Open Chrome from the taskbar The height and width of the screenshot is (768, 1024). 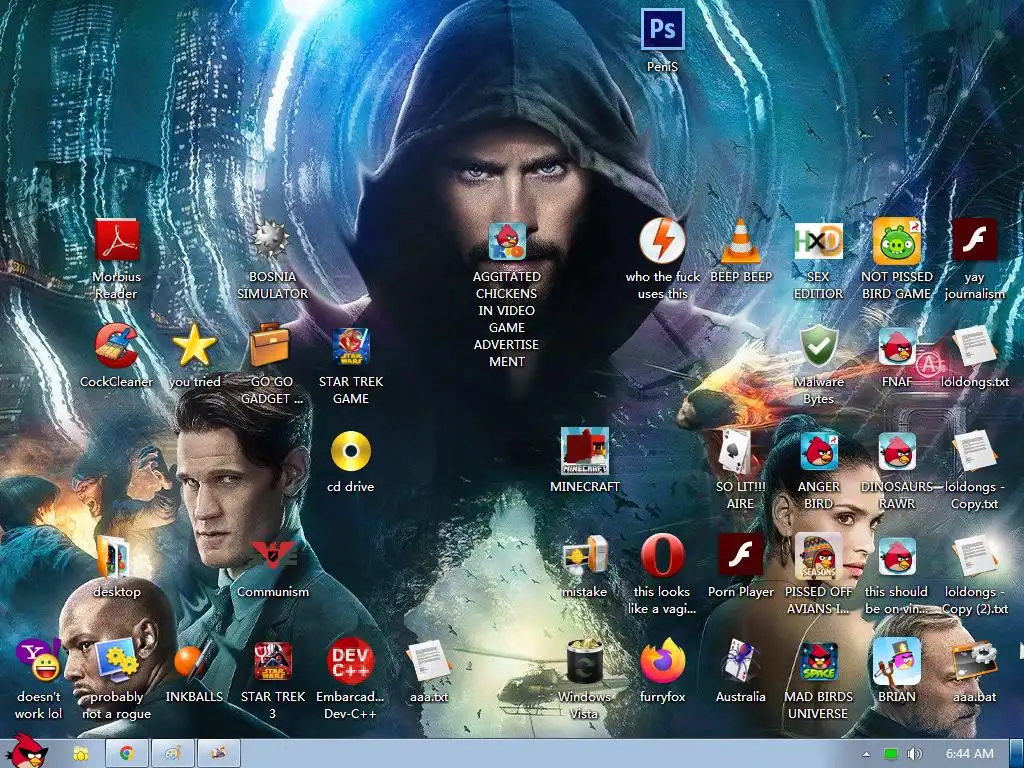click(x=127, y=754)
